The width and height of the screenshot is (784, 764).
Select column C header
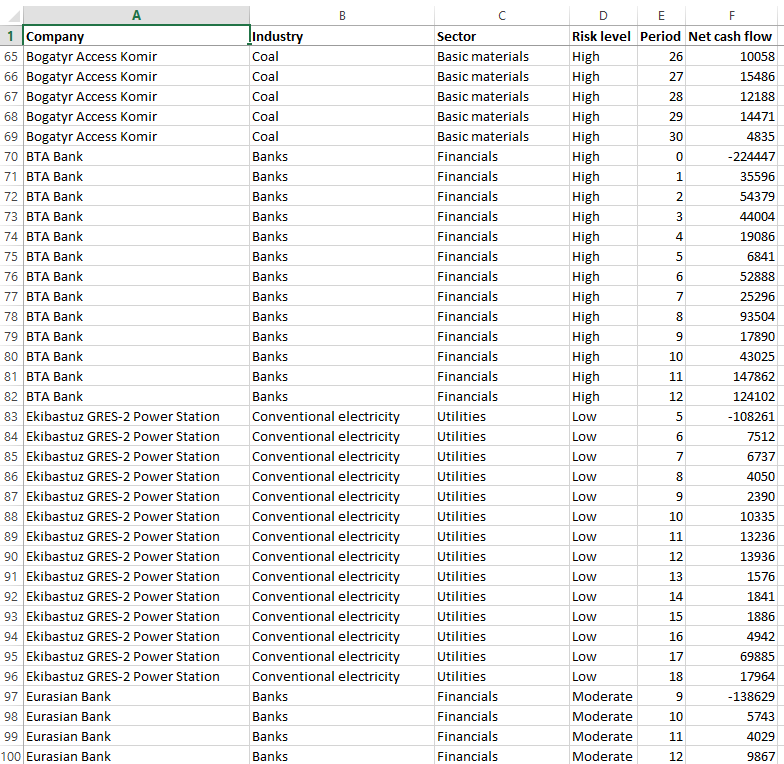click(502, 16)
